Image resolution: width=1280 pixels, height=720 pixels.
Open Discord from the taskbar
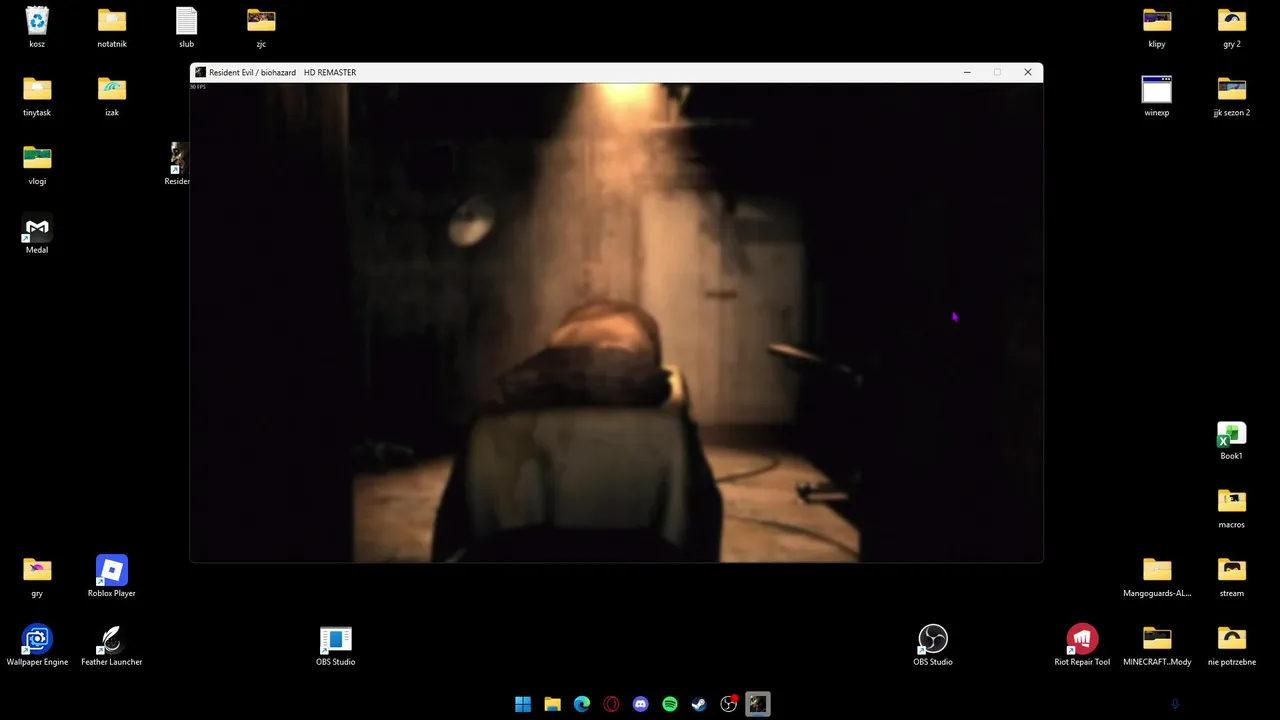pos(641,704)
